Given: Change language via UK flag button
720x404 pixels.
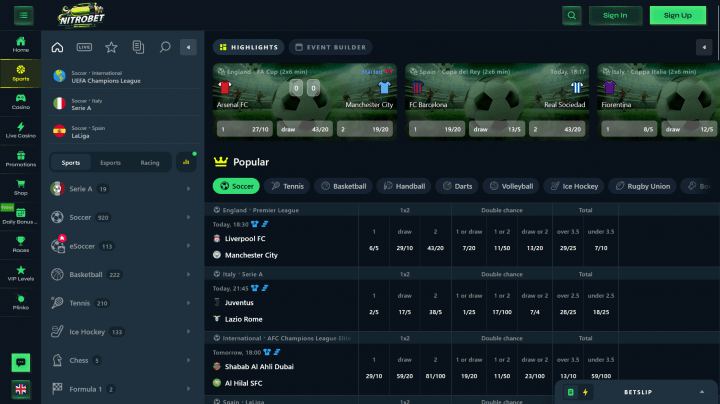Looking at the screenshot, I should 20,389.
